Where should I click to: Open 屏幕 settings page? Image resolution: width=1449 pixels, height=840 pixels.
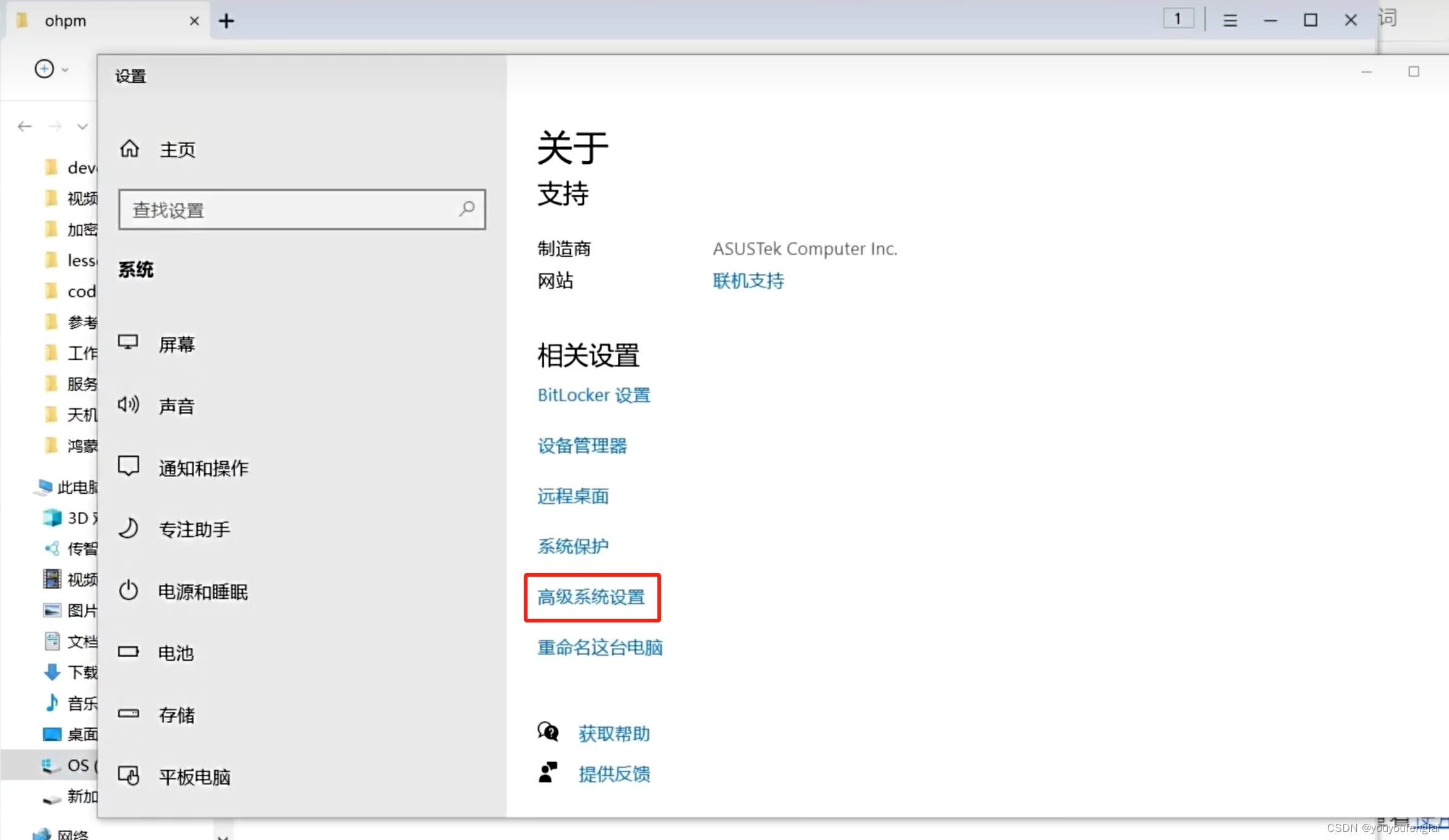[x=177, y=344]
